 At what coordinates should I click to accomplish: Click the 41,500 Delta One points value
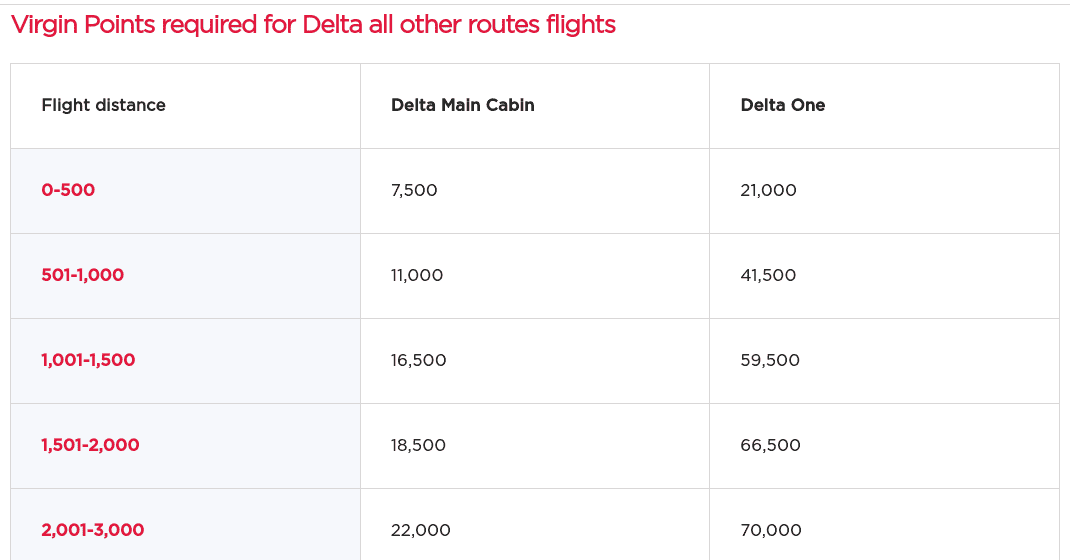pos(768,275)
